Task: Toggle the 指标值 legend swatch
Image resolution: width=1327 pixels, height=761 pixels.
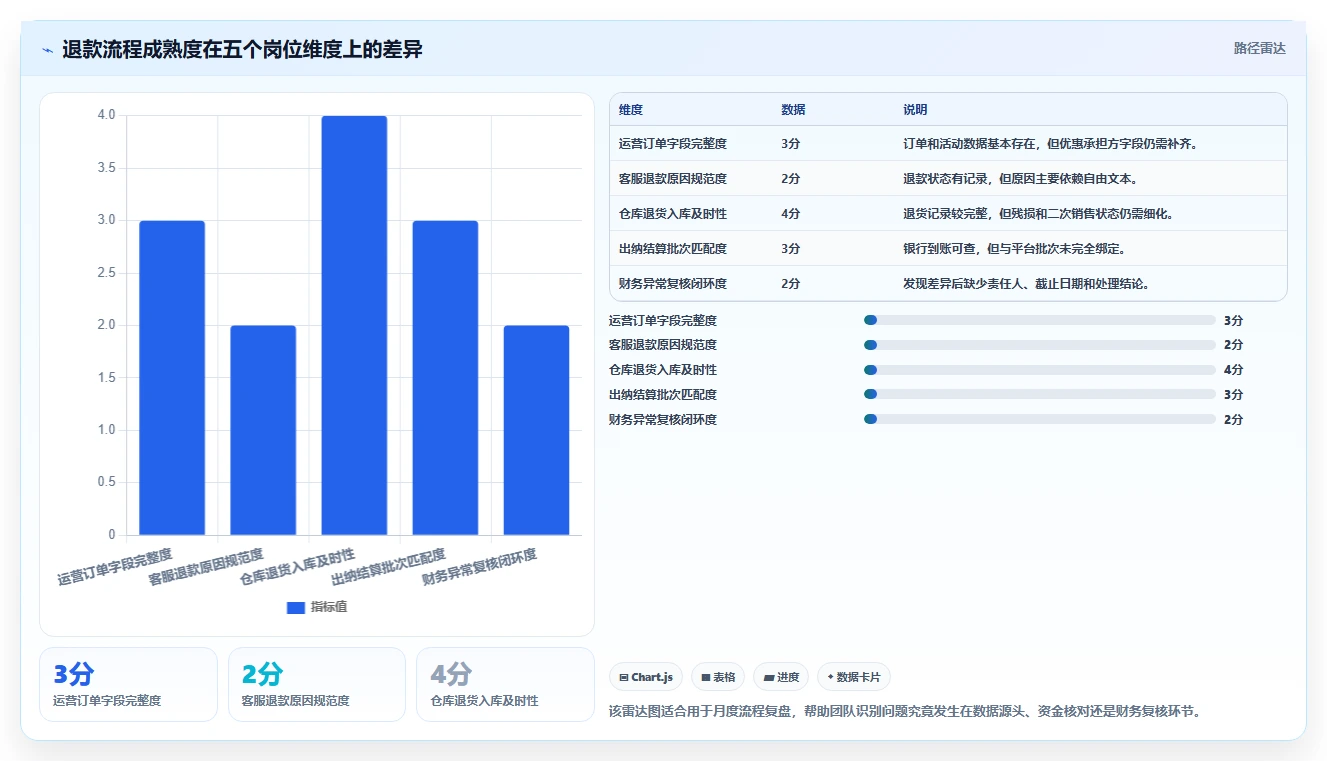Action: [x=295, y=607]
